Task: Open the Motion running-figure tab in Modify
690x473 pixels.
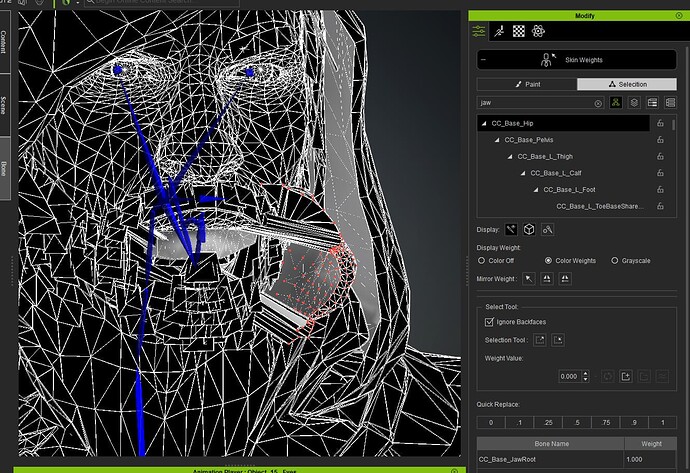Action: point(499,31)
